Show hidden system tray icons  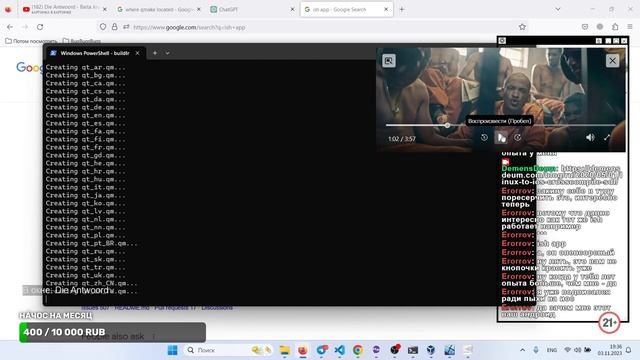coord(522,350)
